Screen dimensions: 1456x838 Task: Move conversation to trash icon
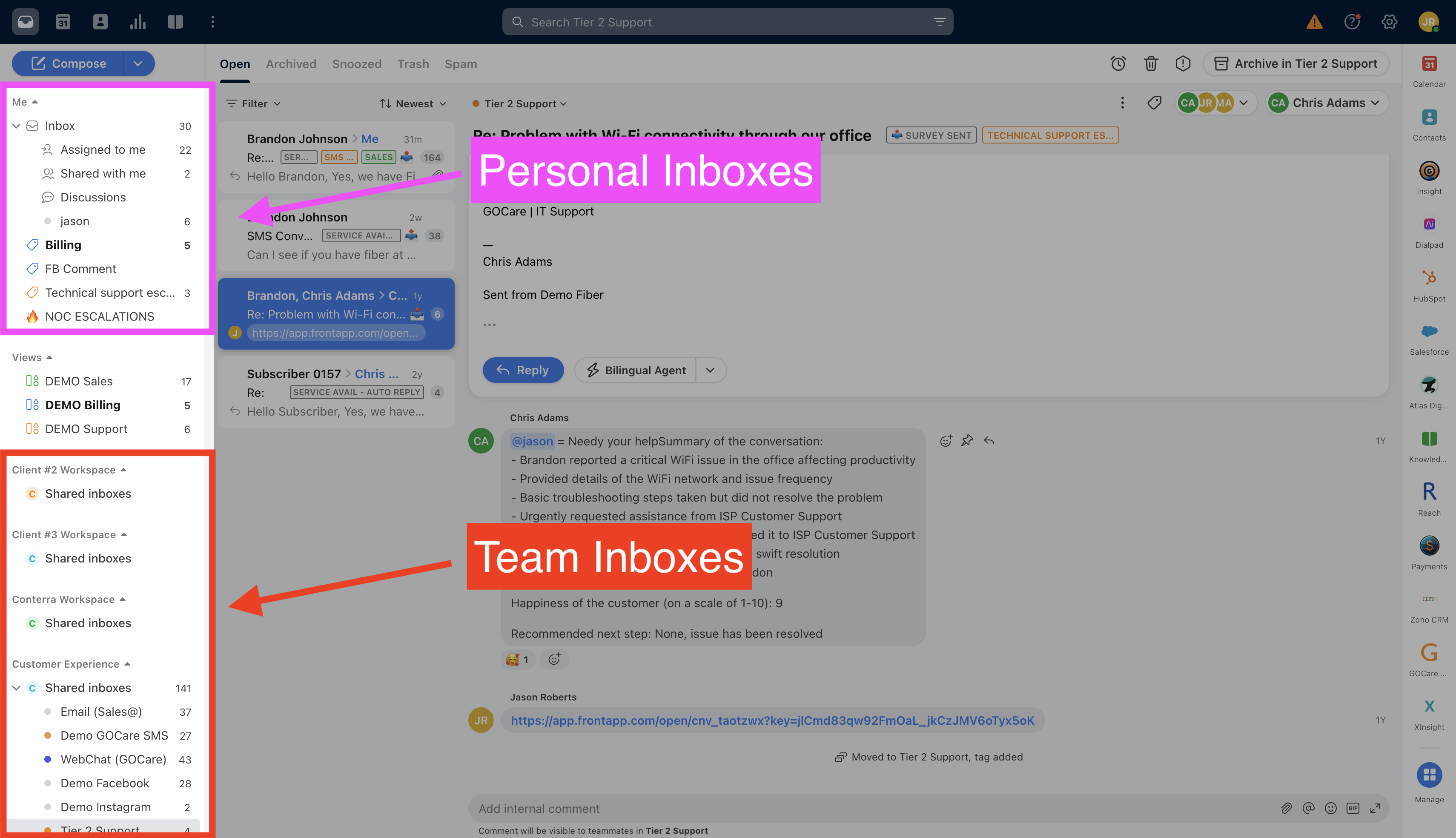pyautogui.click(x=1150, y=63)
